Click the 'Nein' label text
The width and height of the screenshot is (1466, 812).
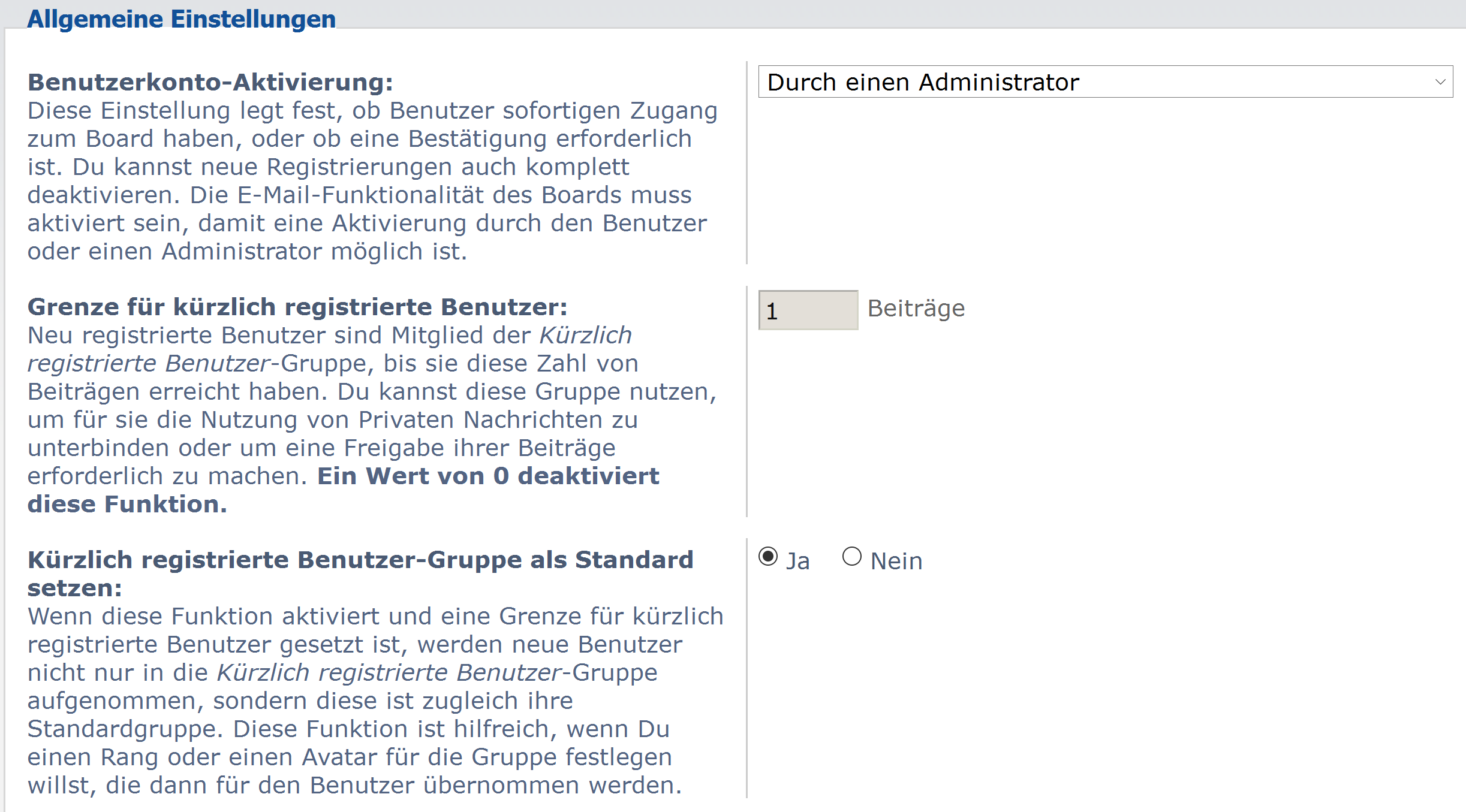click(x=896, y=562)
